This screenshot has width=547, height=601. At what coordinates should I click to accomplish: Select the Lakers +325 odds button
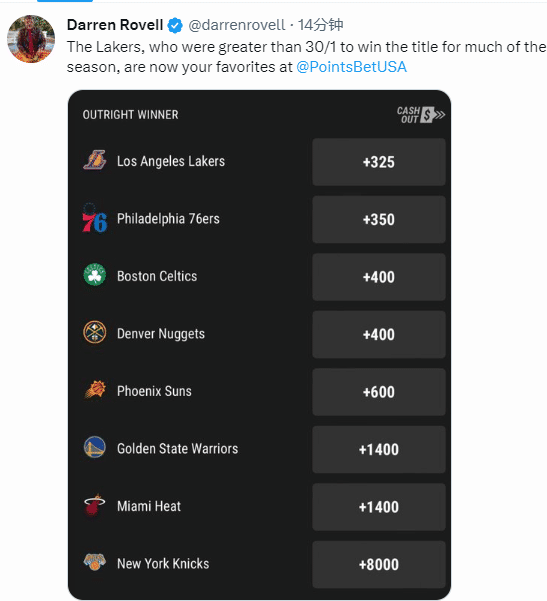point(379,162)
